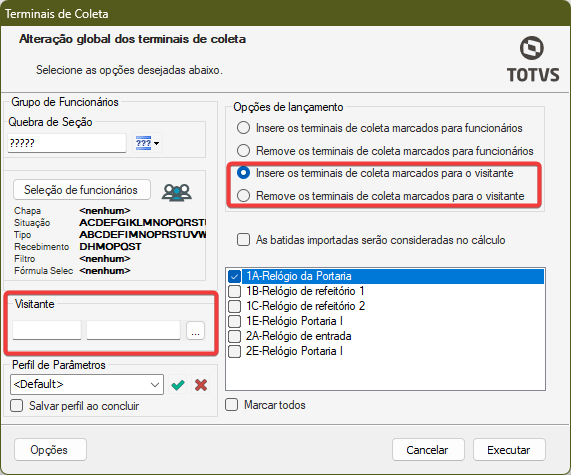Select Insere terminais para funcionários option
This screenshot has width=571, height=475.
(x=243, y=128)
